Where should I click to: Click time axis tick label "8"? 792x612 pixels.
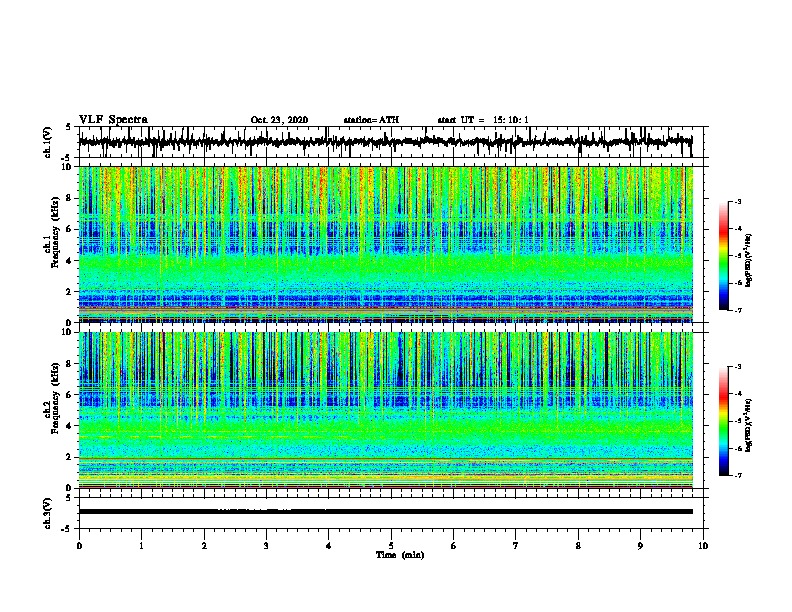(x=578, y=546)
